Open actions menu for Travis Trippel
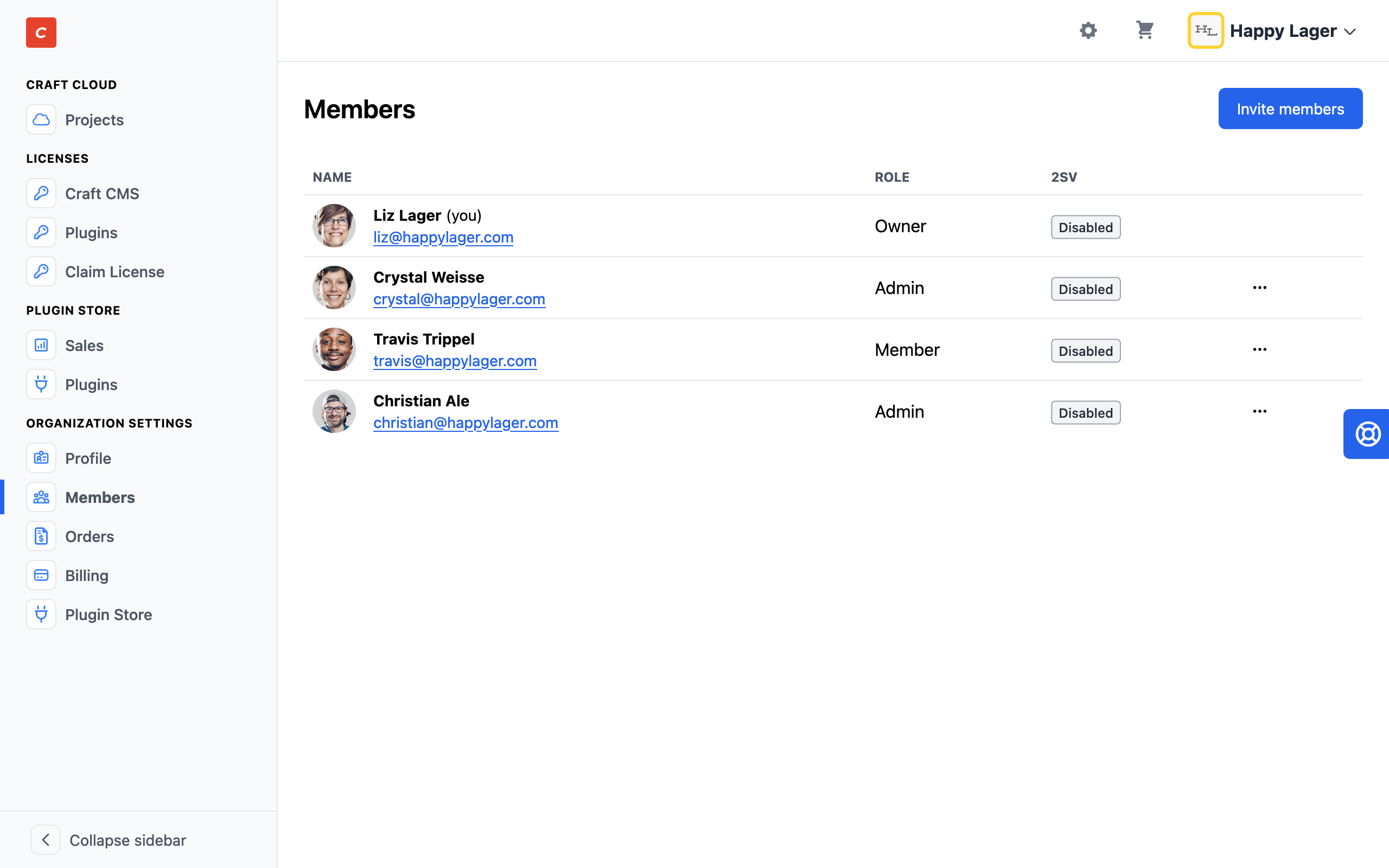The width and height of the screenshot is (1389, 868). (1259, 349)
